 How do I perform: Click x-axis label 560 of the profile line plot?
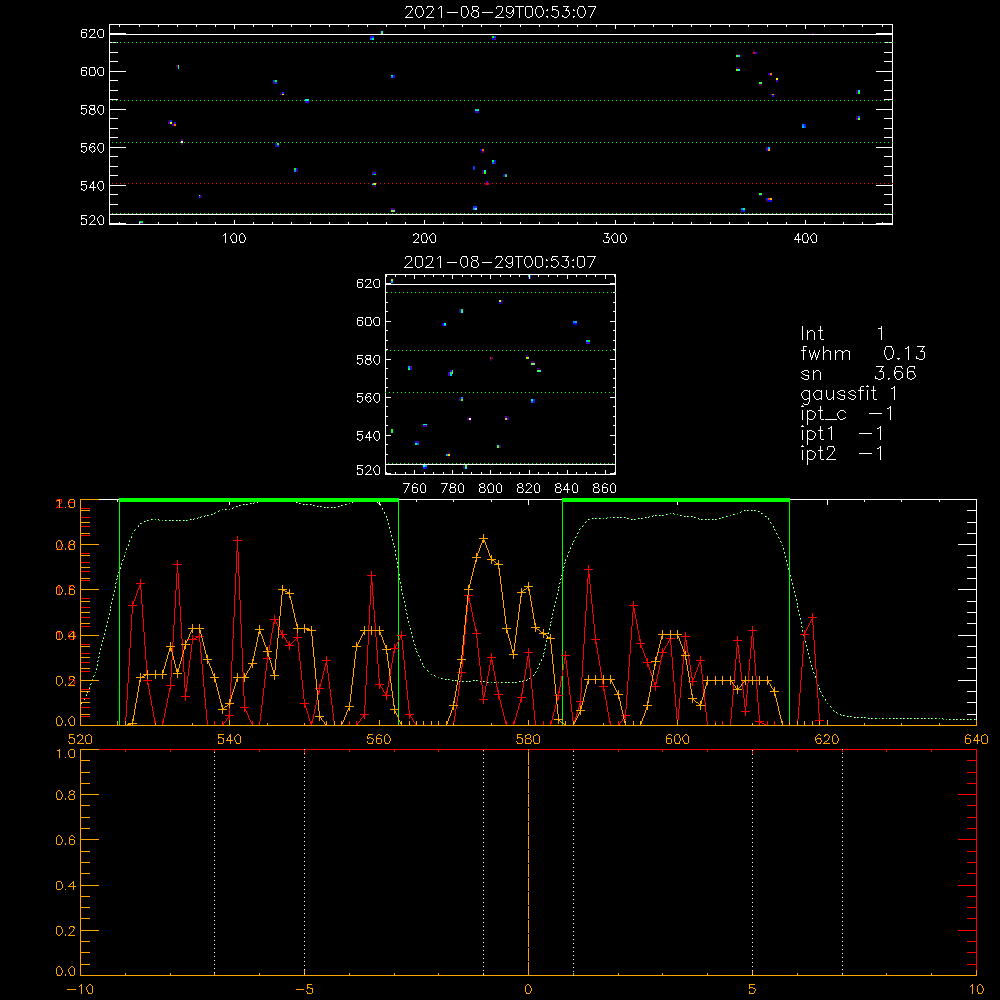pyautogui.click(x=379, y=739)
